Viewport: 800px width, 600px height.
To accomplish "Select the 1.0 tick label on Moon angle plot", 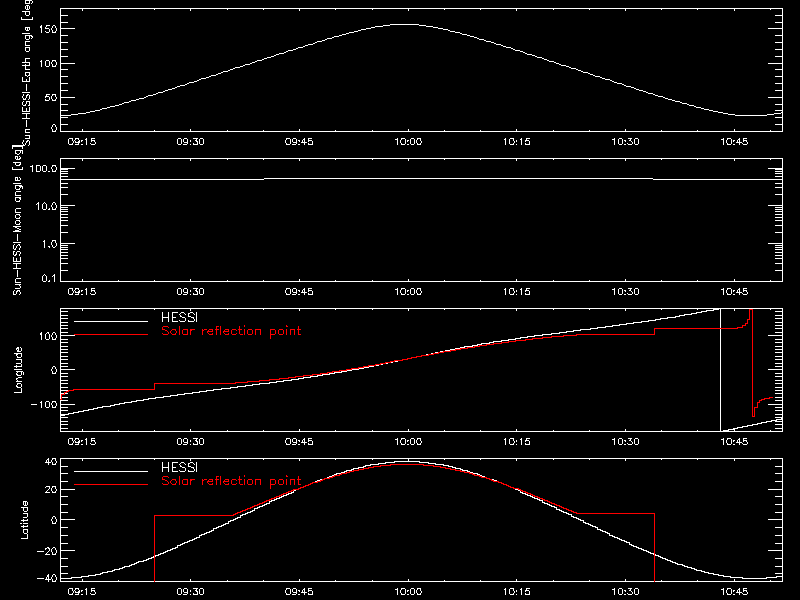I will (49, 244).
